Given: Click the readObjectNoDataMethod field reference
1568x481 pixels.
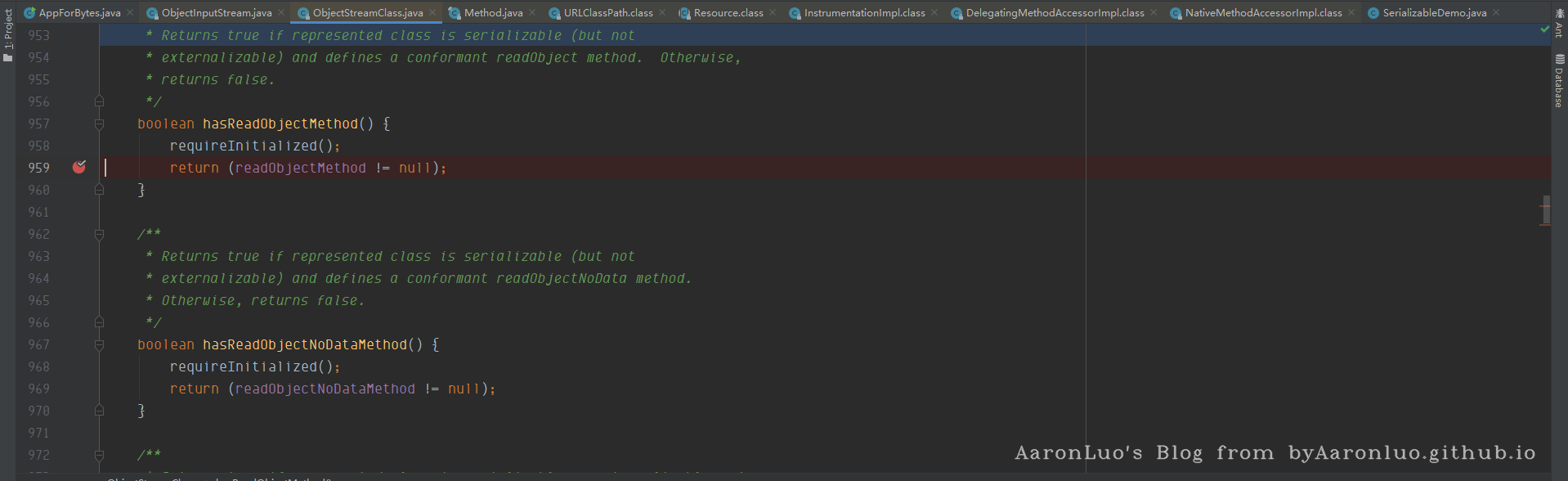Looking at the screenshot, I should 325,389.
